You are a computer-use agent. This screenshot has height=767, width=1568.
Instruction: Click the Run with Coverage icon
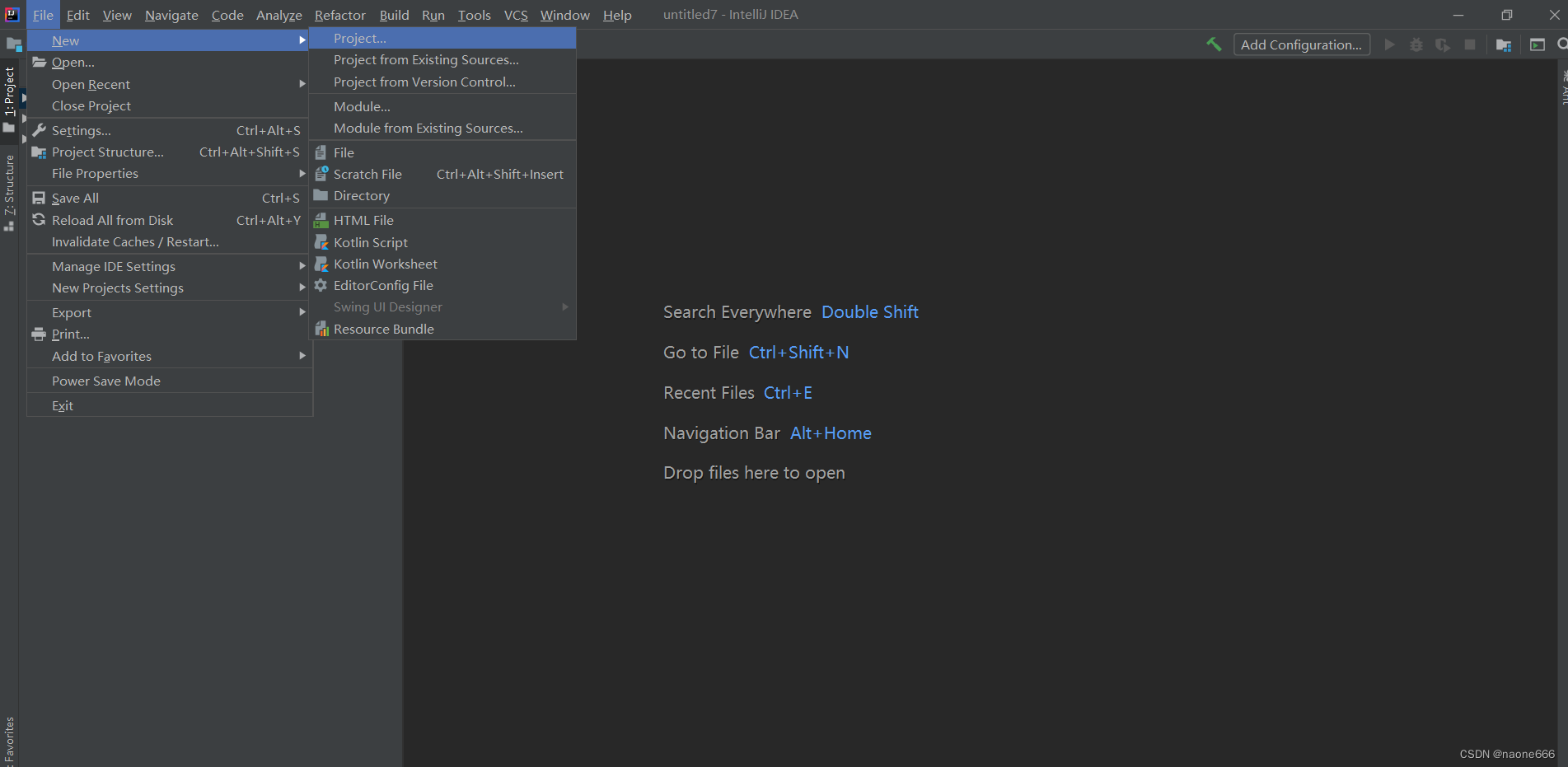[1443, 44]
